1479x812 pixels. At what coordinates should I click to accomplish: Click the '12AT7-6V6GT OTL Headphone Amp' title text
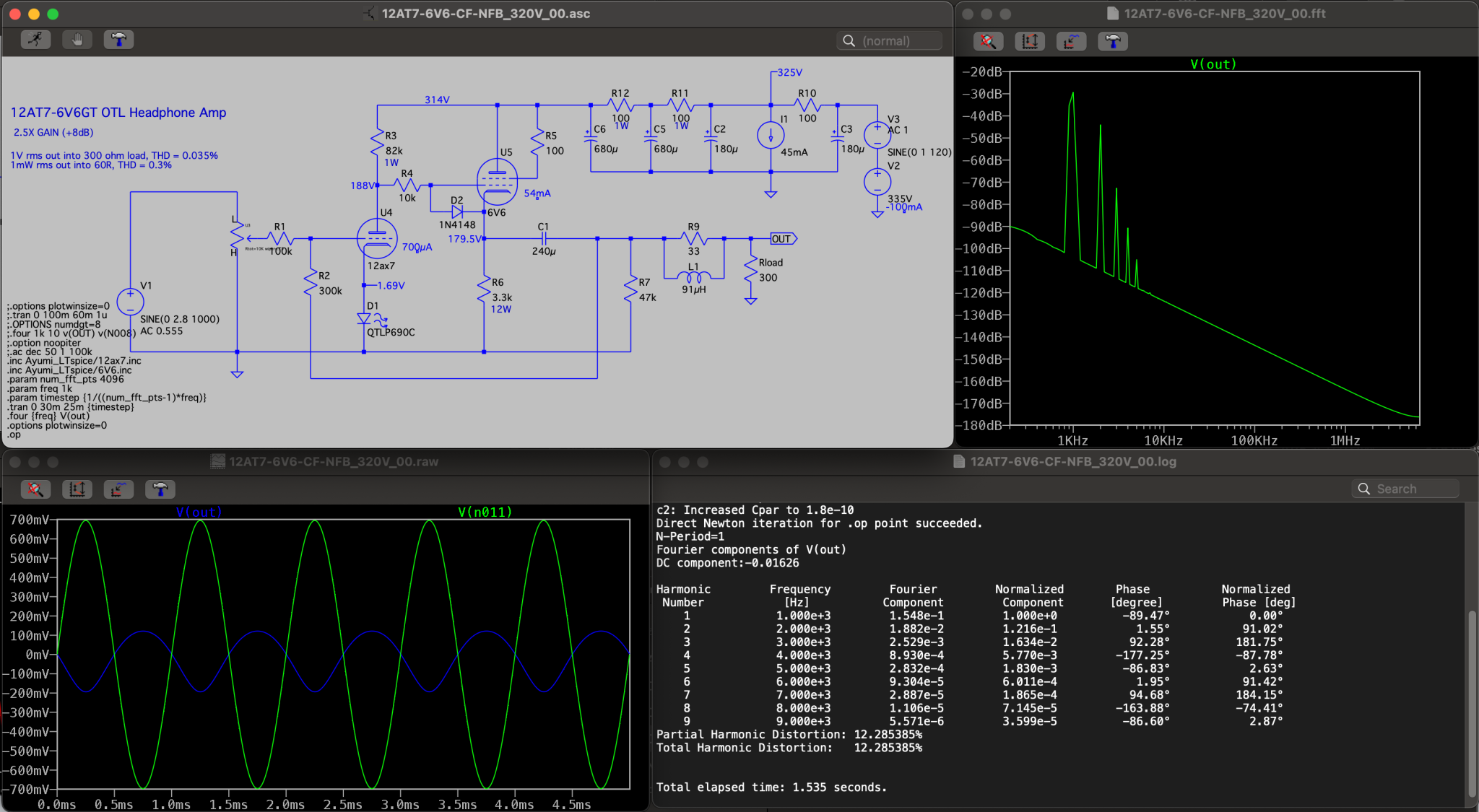point(118,113)
